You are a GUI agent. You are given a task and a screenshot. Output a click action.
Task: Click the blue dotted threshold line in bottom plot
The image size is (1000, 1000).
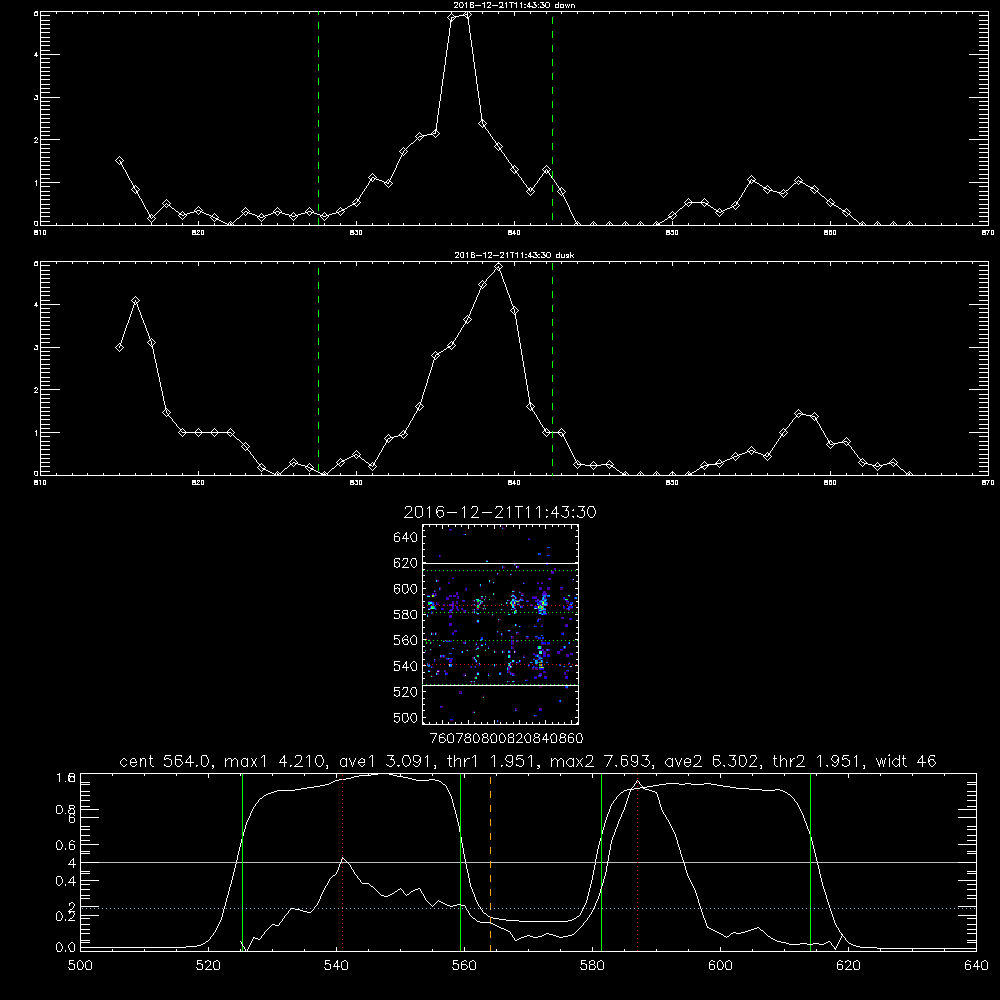(528, 908)
